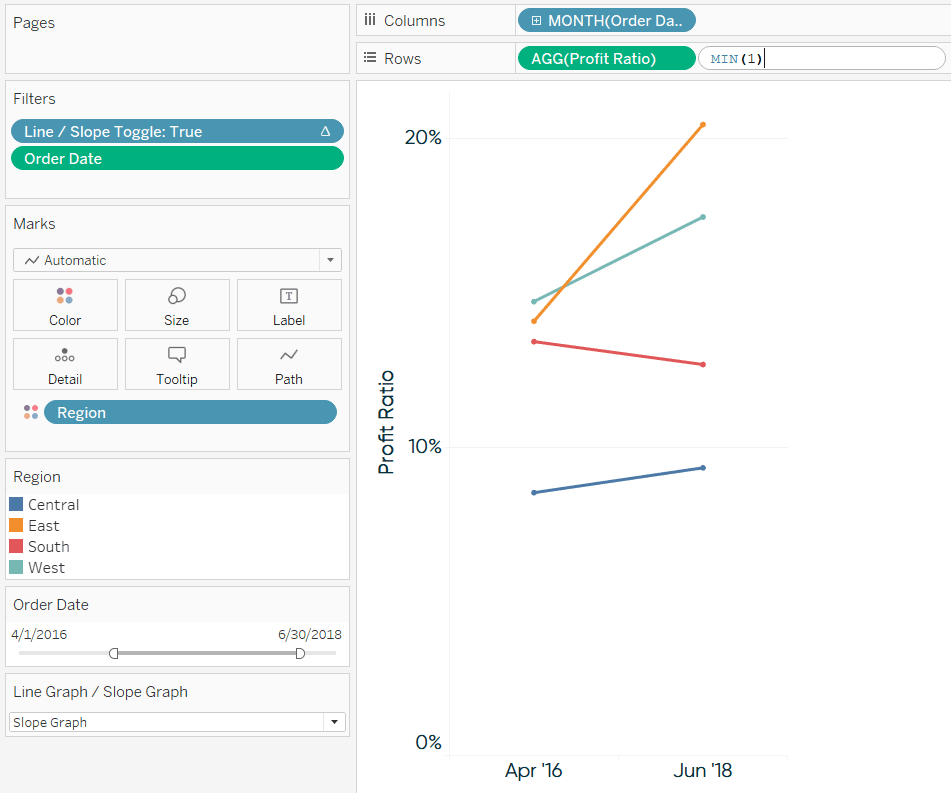
Task: Click the color icon beside Region pill
Action: (31, 412)
